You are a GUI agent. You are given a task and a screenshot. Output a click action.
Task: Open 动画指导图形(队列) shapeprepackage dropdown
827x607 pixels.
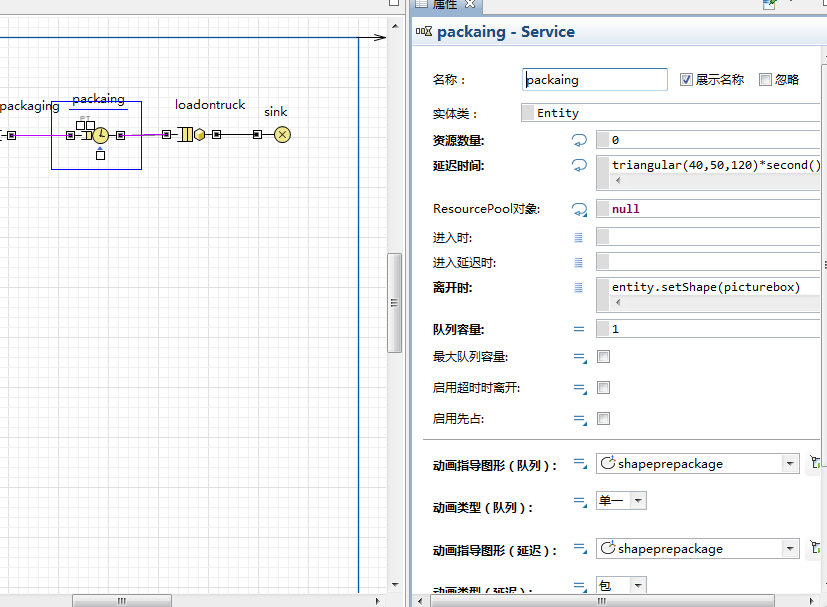(790, 464)
